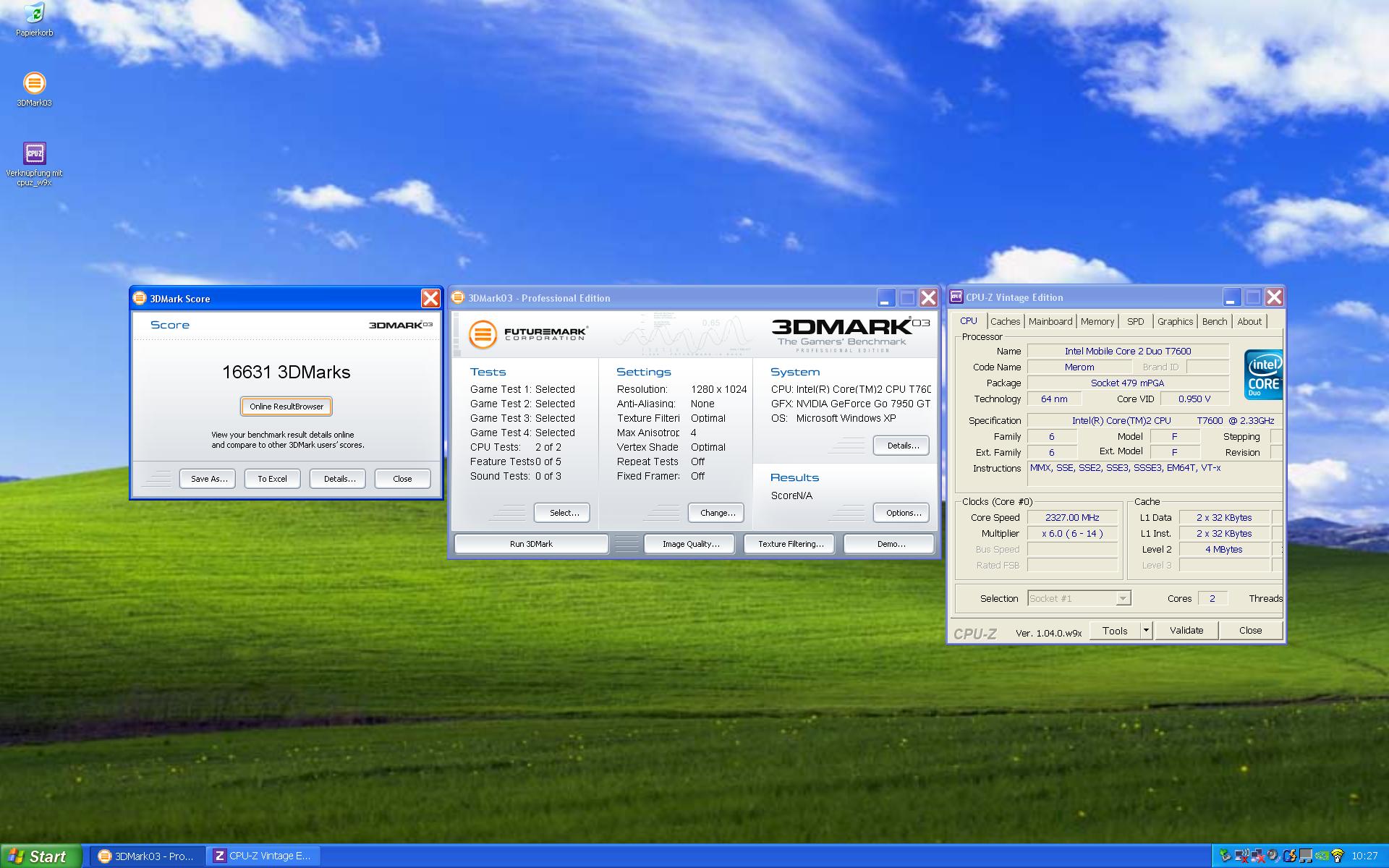Open the Caches tab in CPU-Z

pyautogui.click(x=1005, y=322)
